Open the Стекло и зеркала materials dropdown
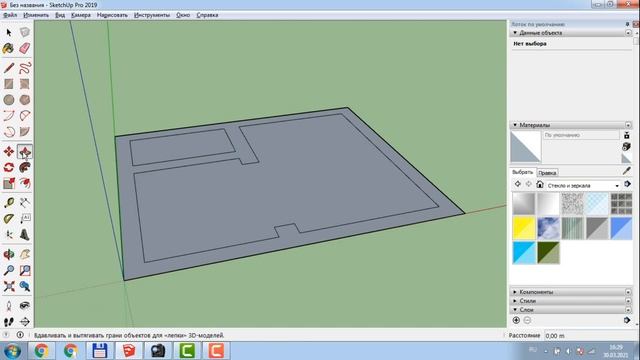This screenshot has width=640, height=360. tap(583, 185)
